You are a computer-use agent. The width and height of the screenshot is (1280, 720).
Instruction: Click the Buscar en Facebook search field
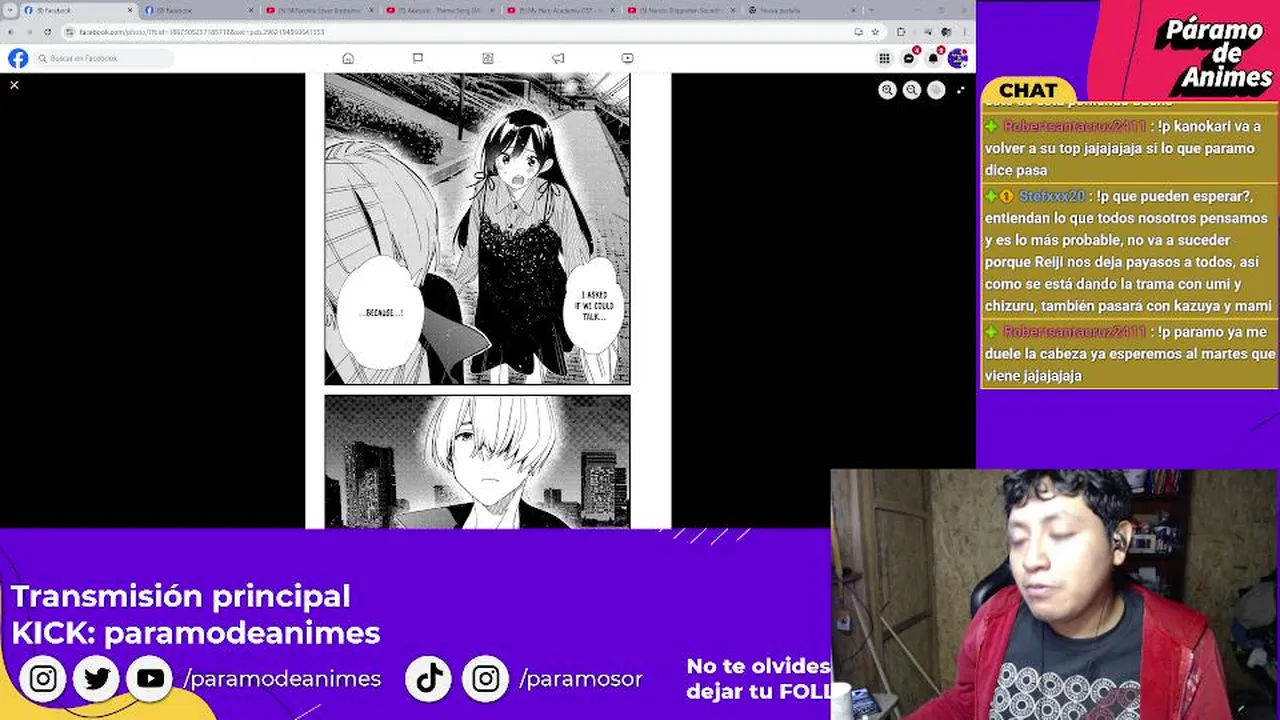pos(104,58)
